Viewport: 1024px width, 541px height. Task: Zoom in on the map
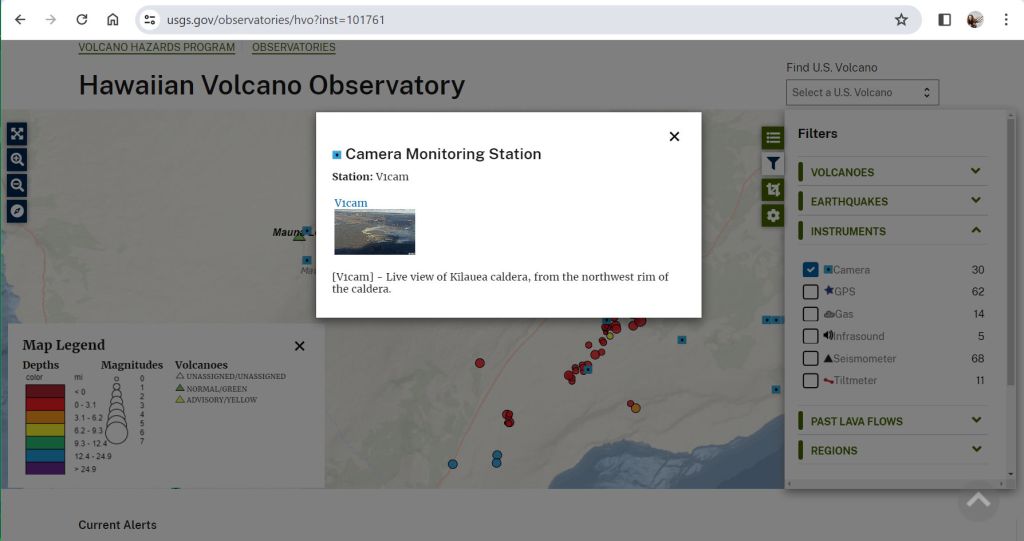click(17, 160)
